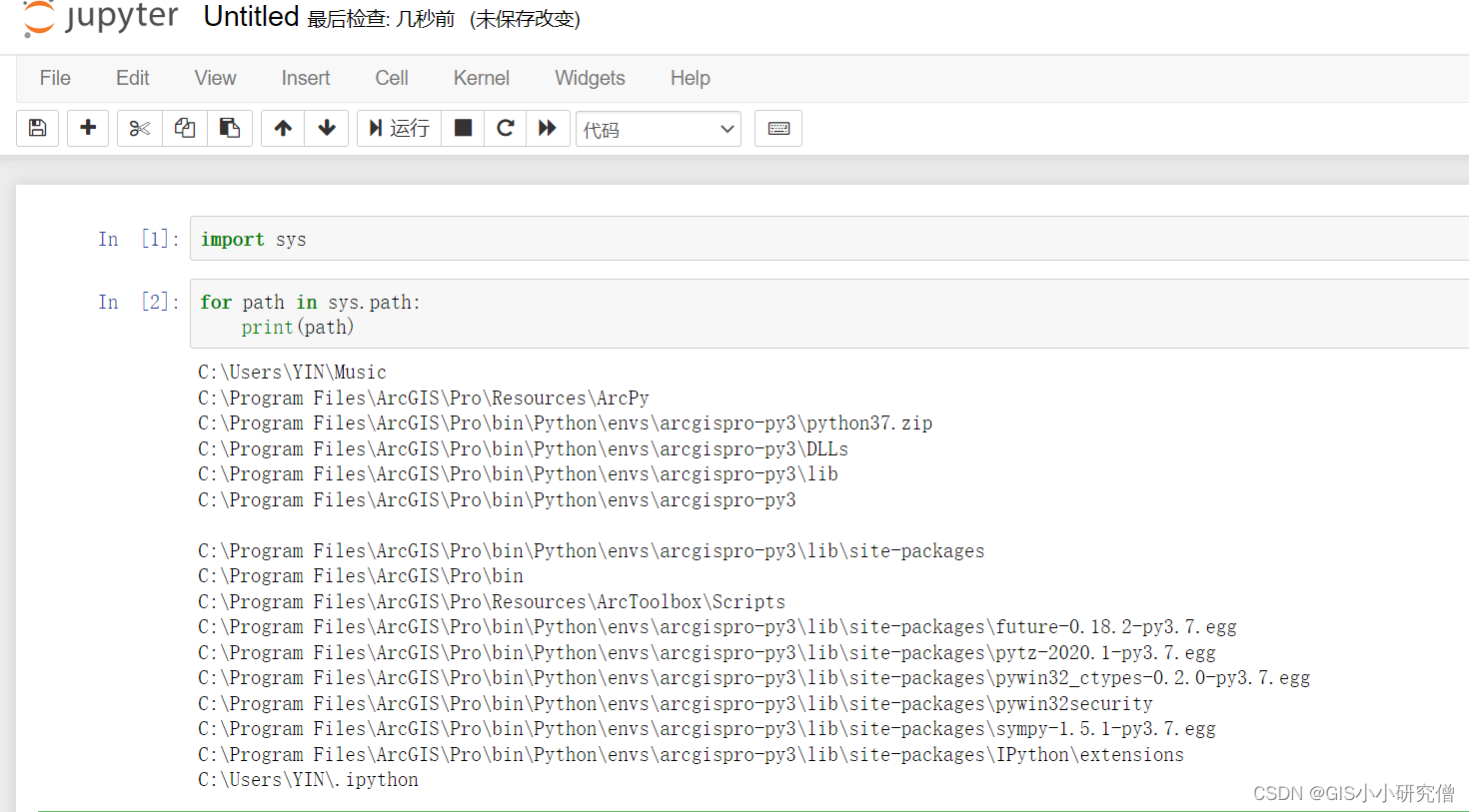Click into the for path in sys.path cell
1469x812 pixels.
coord(829,314)
